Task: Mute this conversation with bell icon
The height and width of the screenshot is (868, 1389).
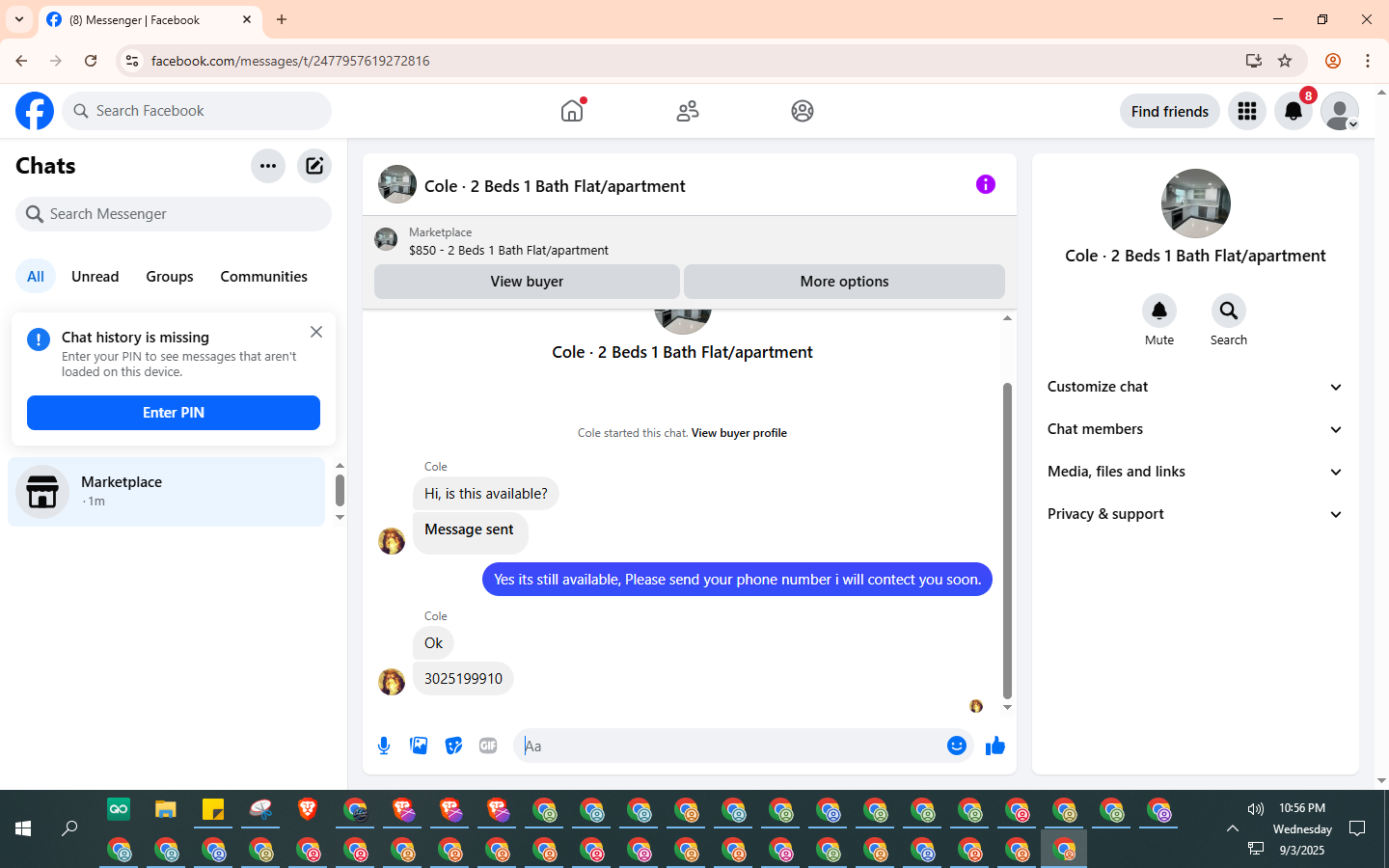Action: pyautogui.click(x=1159, y=311)
